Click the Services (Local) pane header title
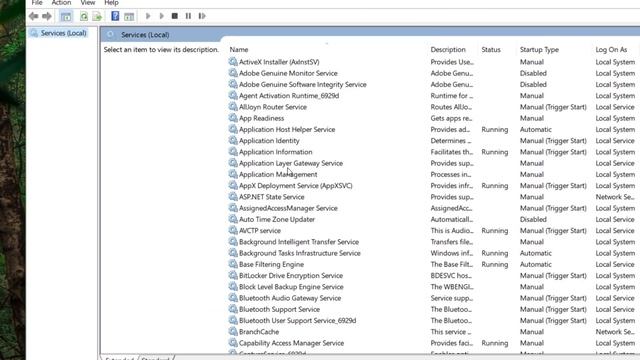Image resolution: width=640 pixels, height=360 pixels. [x=145, y=35]
